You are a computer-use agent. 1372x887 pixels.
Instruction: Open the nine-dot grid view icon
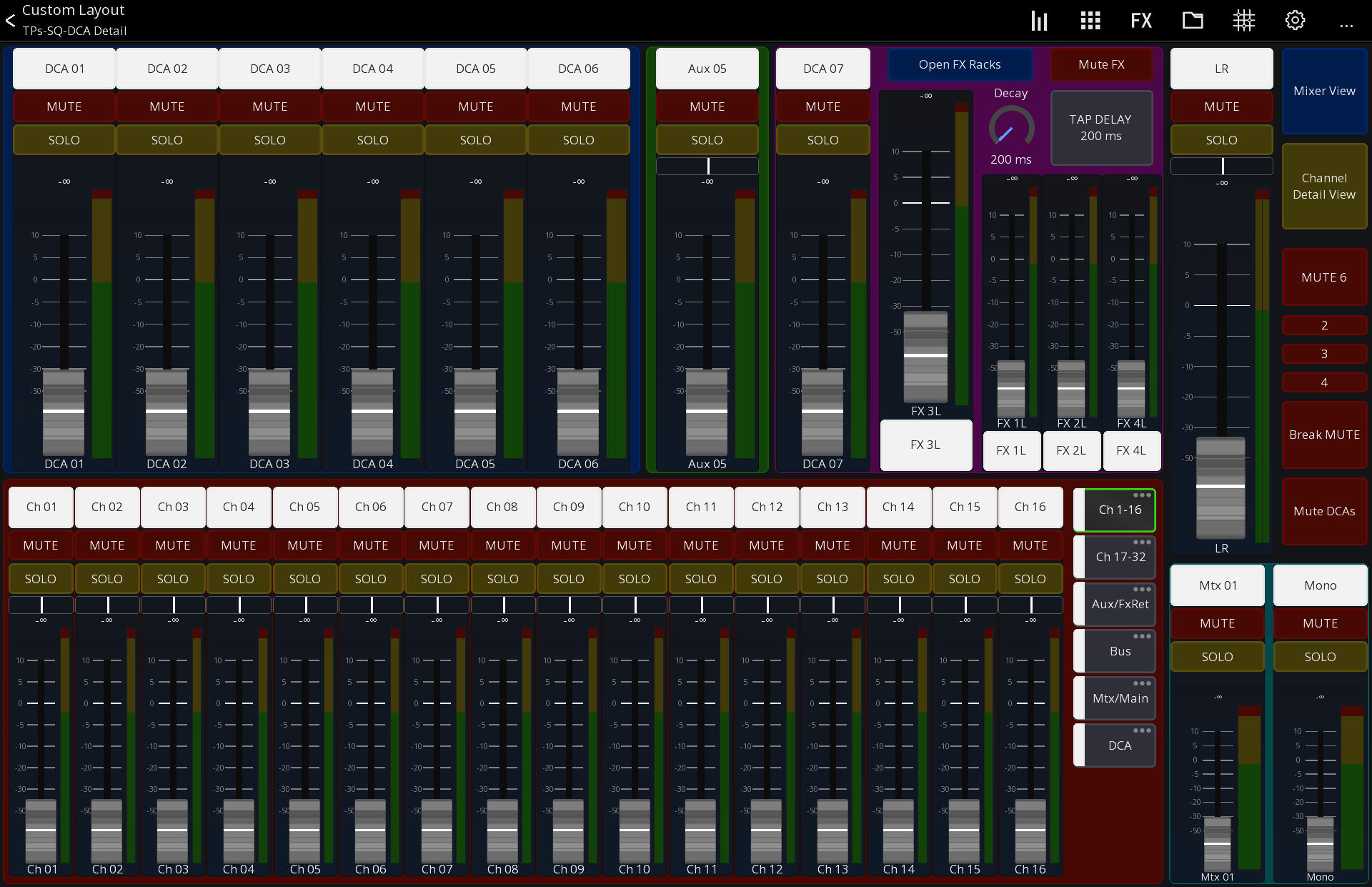(x=1090, y=21)
